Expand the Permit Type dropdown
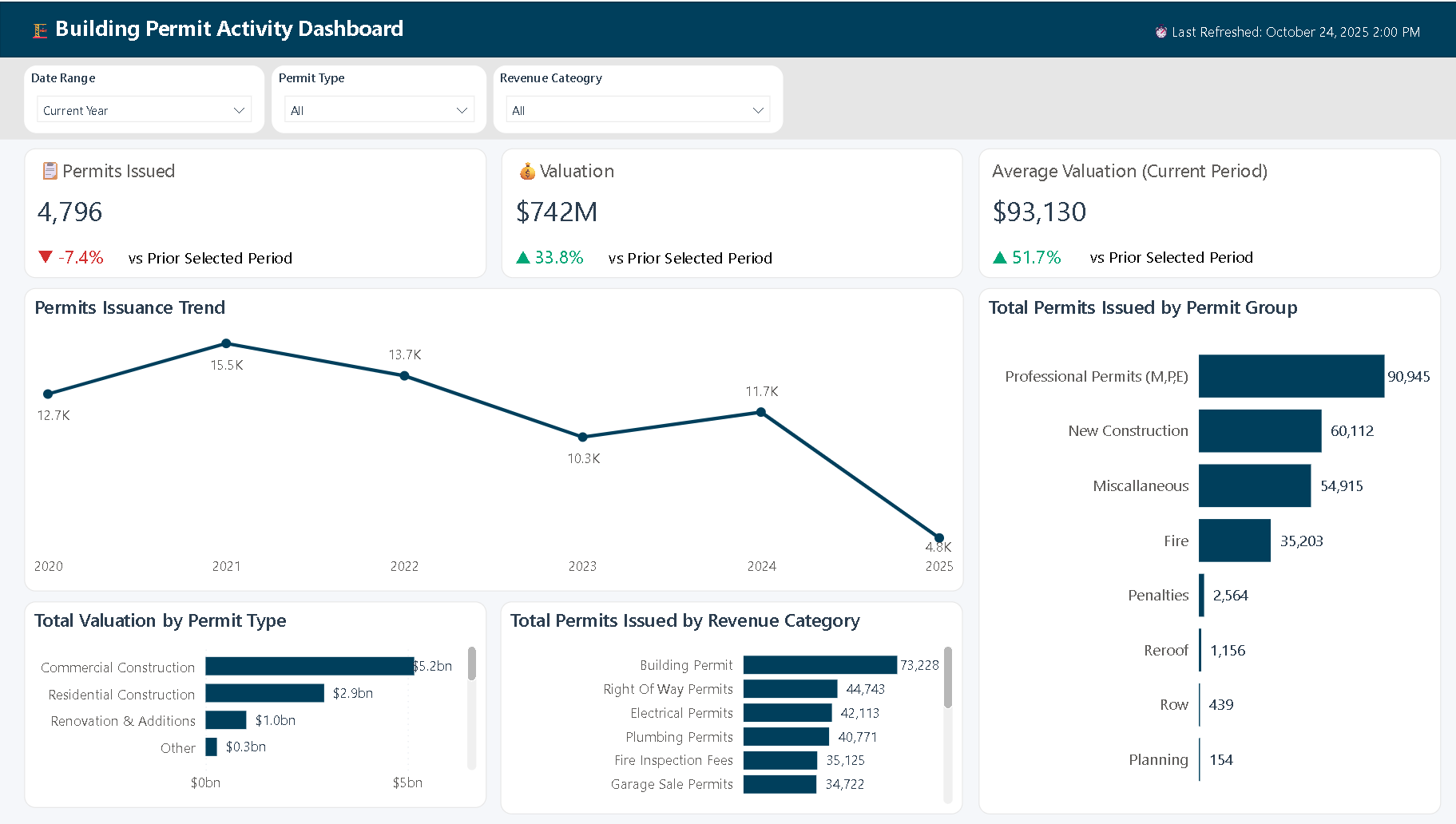The image size is (1456, 824). 379,110
